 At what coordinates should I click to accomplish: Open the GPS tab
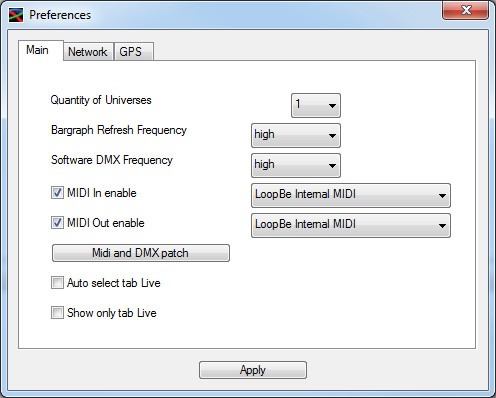tap(134, 52)
